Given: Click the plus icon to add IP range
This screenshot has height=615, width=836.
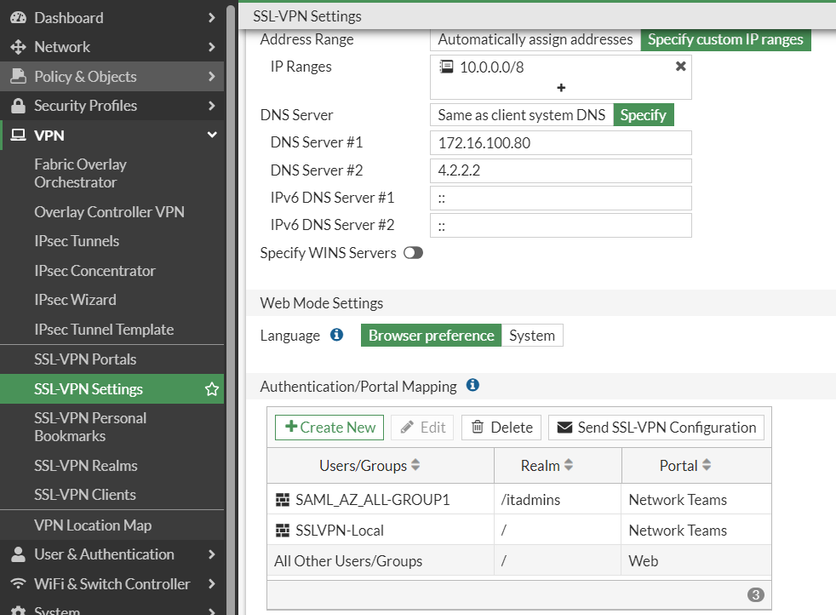Looking at the screenshot, I should (x=561, y=88).
